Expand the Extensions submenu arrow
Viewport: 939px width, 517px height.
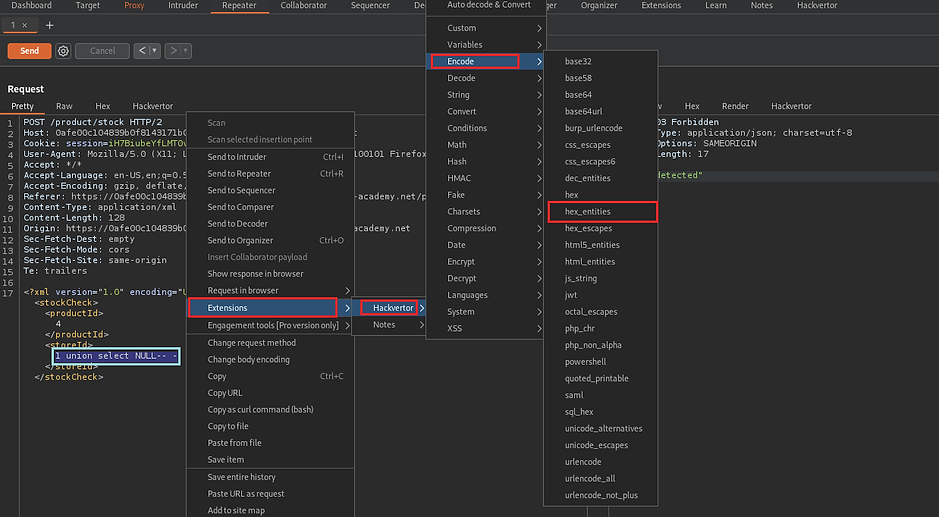pyautogui.click(x=347, y=307)
